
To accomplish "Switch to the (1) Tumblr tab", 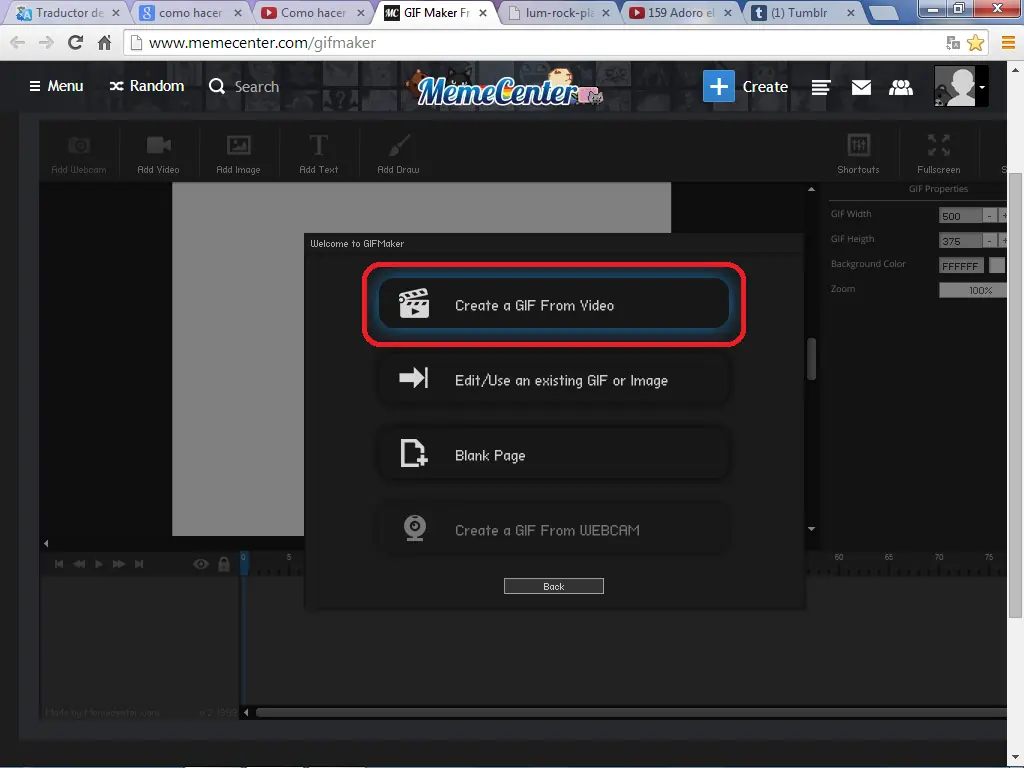I will (x=802, y=12).
